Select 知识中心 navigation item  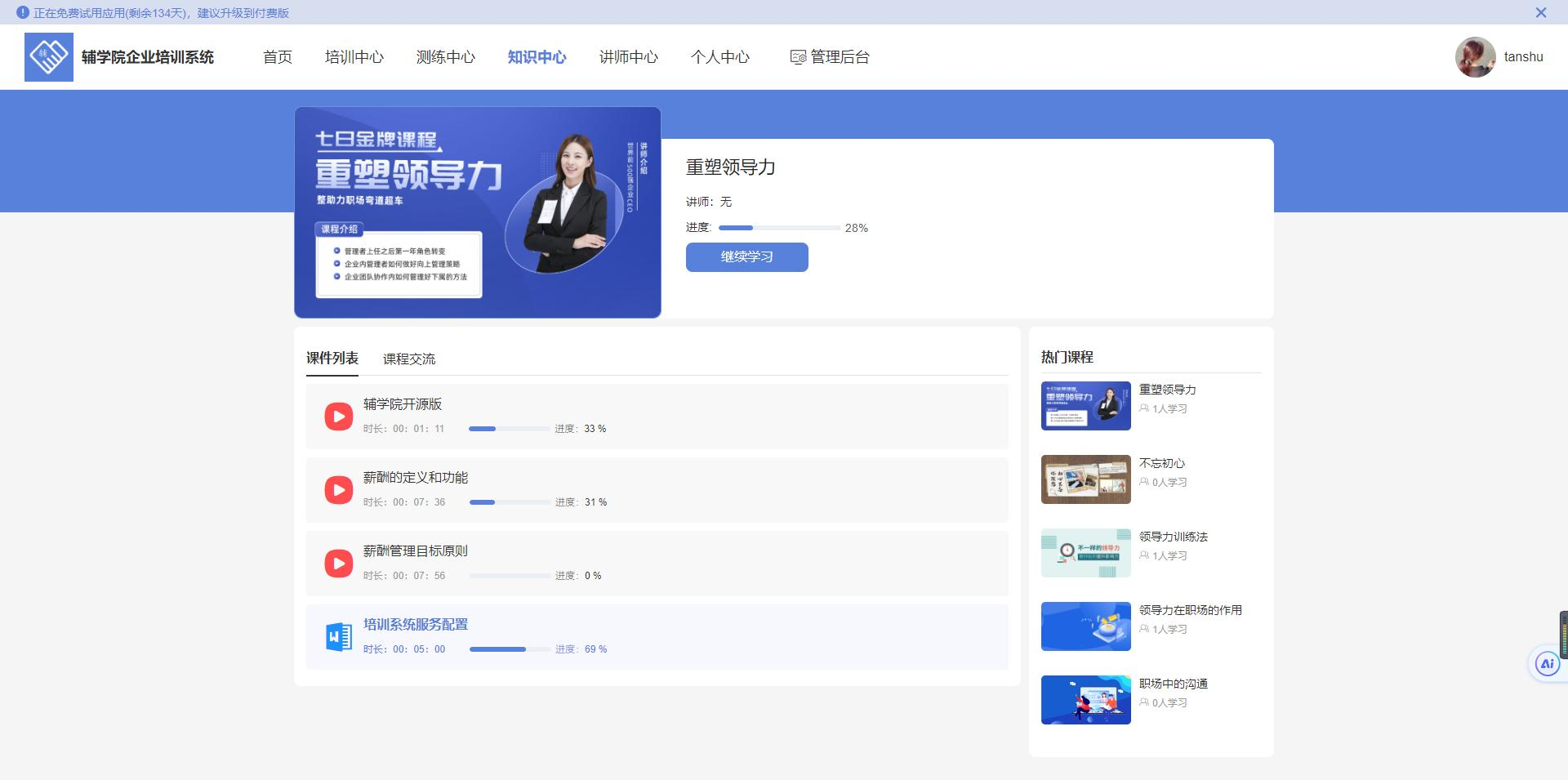click(x=537, y=57)
